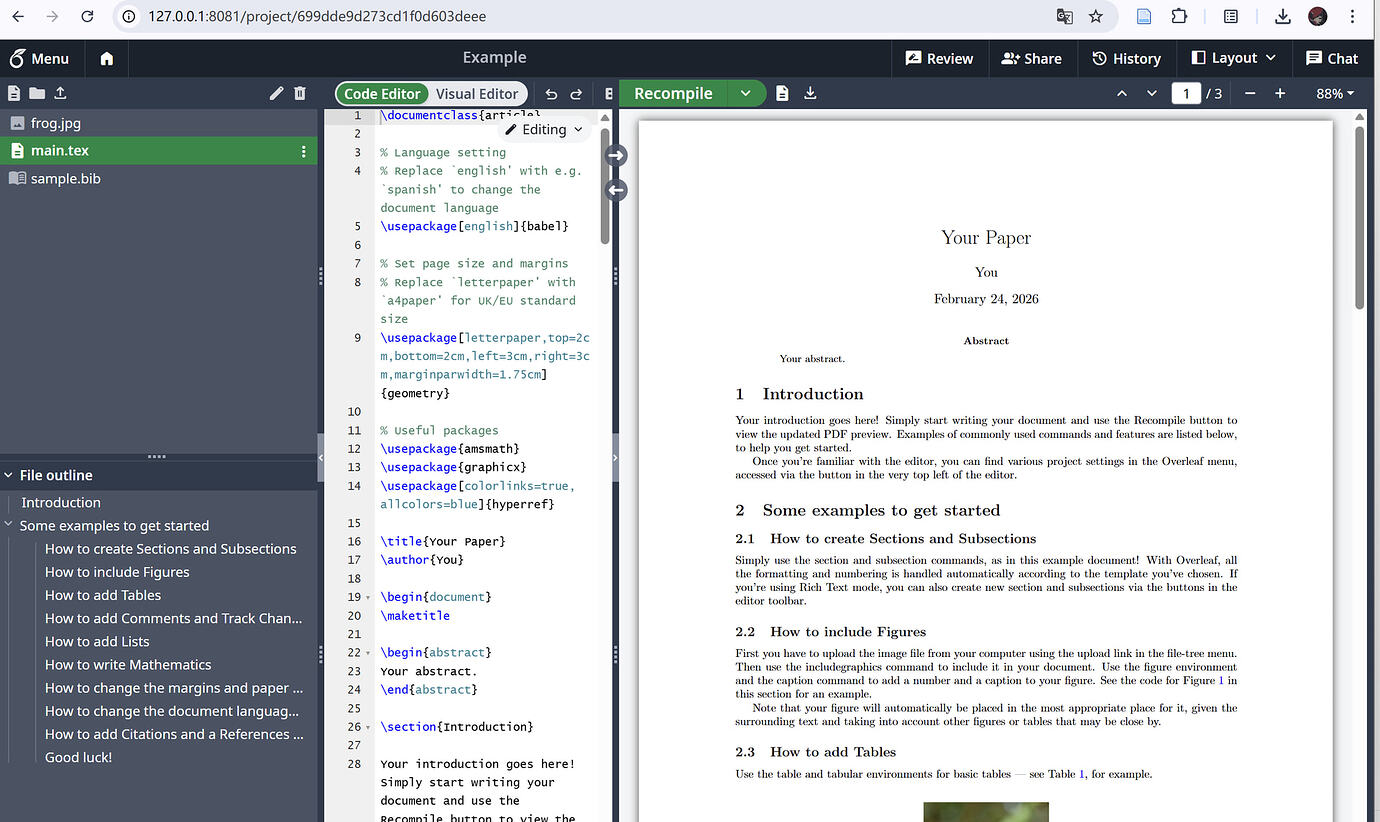The image size is (1380, 822).
Task: Zoom in PDF with plus icon
Action: (x=1280, y=93)
